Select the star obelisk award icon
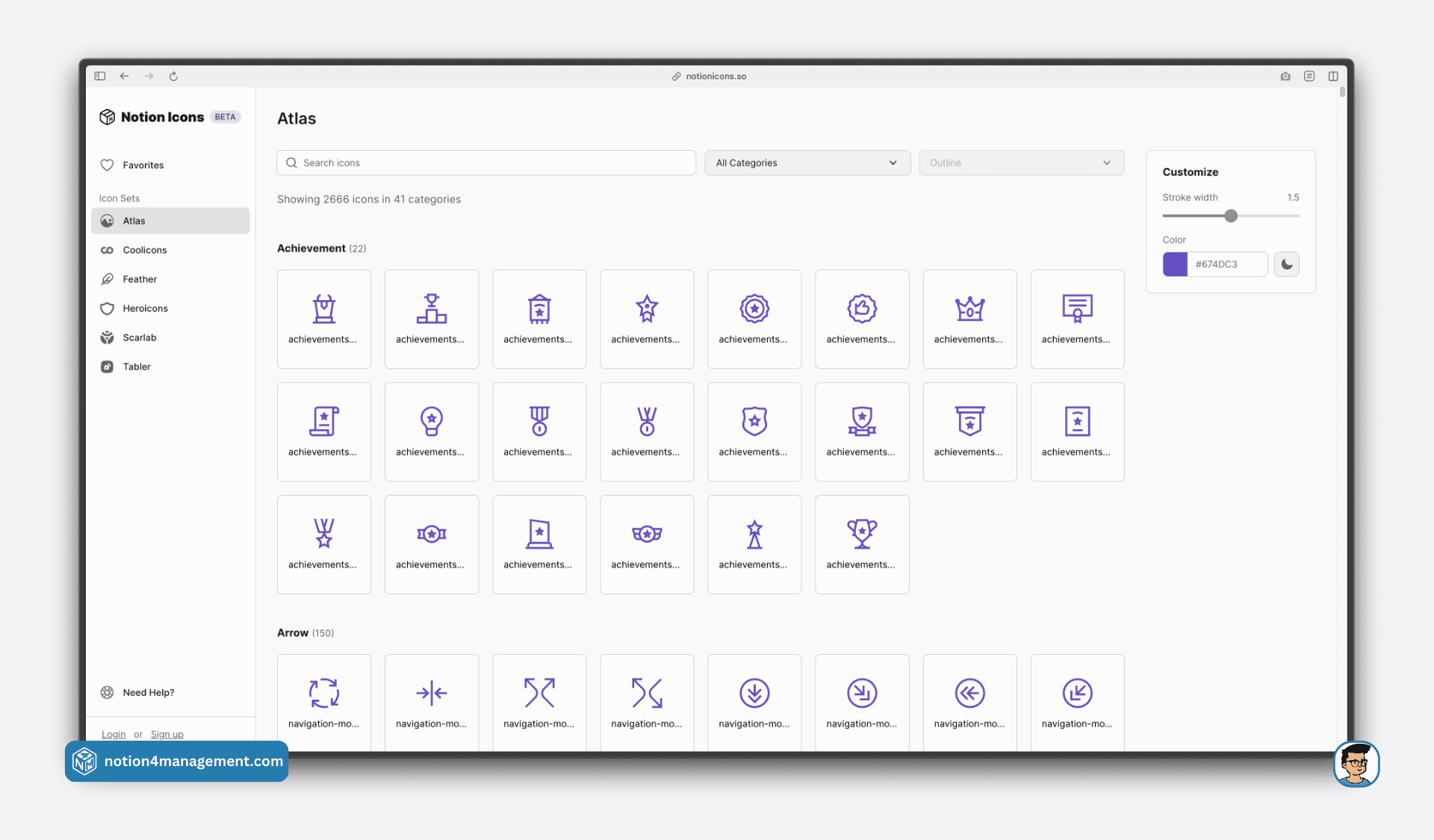This screenshot has width=1434, height=840. 754,544
